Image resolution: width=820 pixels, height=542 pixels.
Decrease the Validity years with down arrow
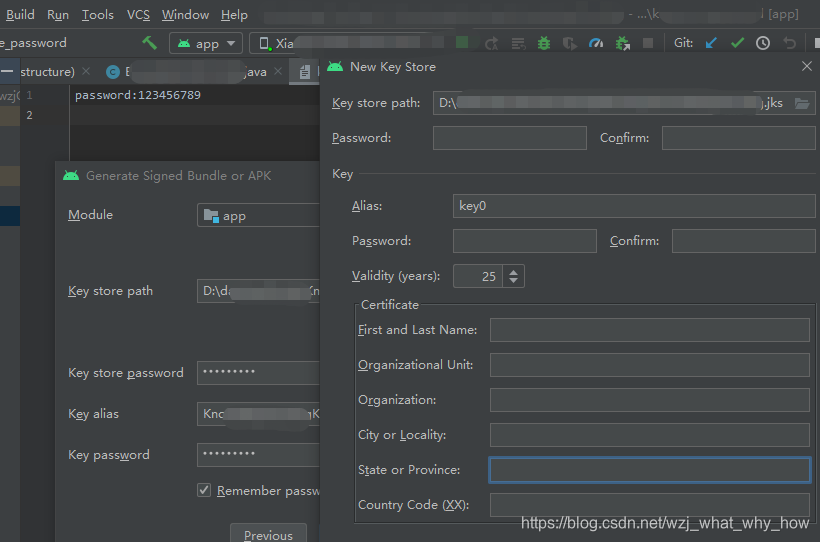514,281
